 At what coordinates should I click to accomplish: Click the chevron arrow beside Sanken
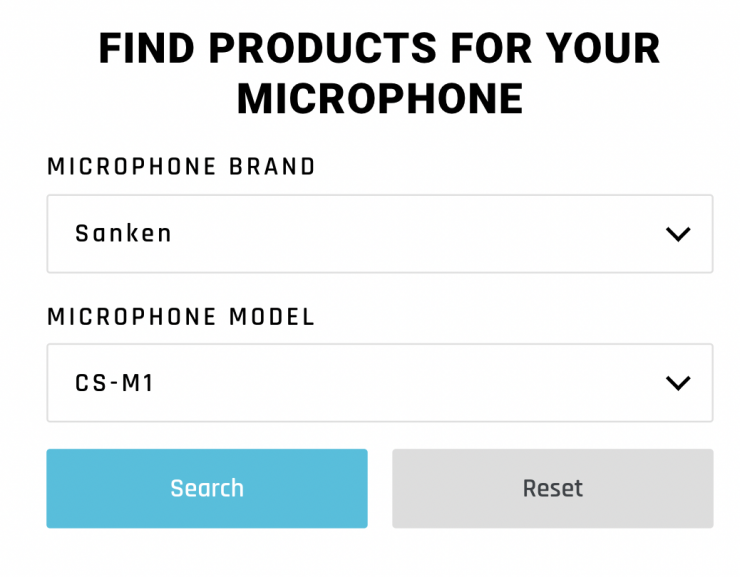coord(678,234)
